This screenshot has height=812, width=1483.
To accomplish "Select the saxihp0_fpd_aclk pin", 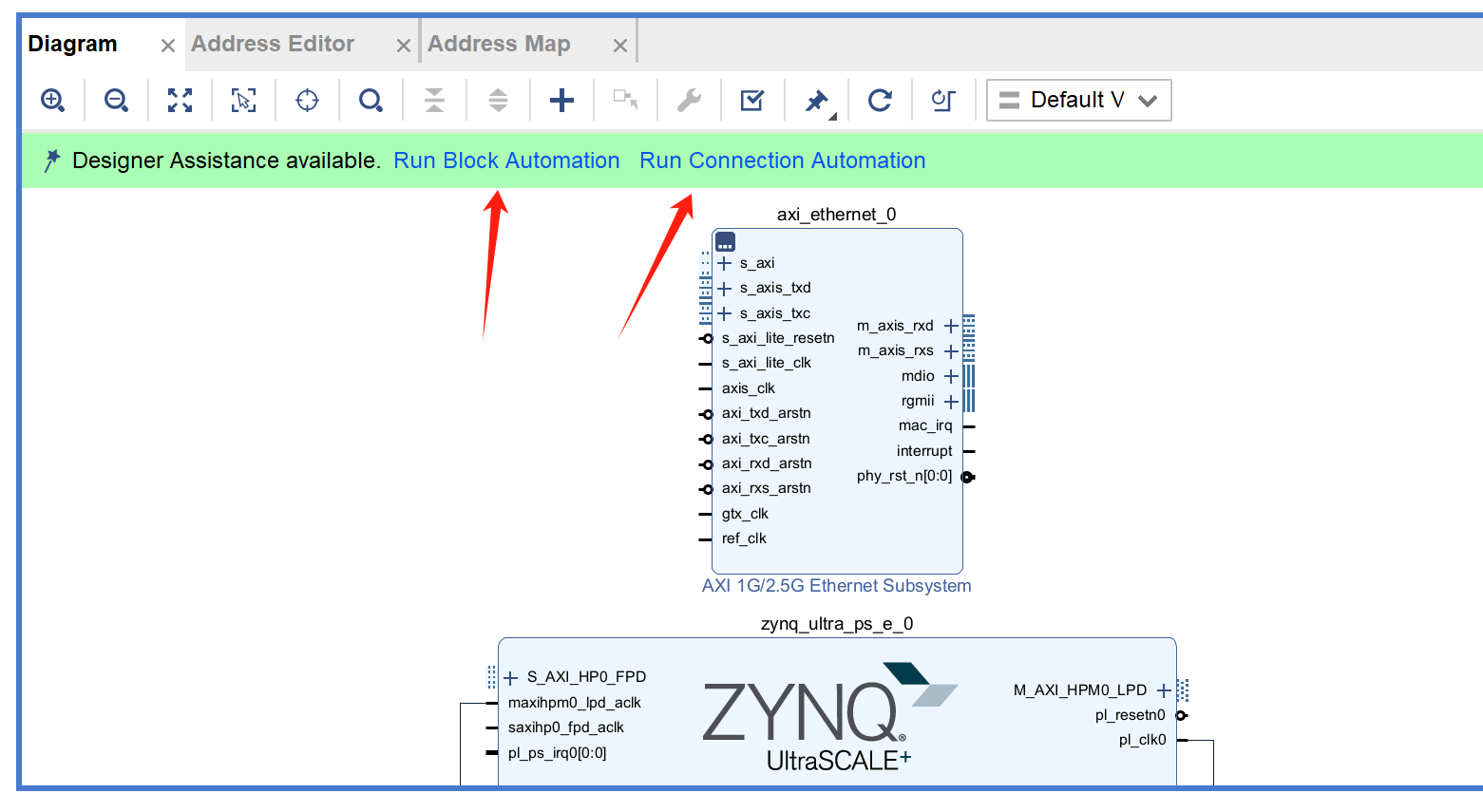I will point(566,727).
